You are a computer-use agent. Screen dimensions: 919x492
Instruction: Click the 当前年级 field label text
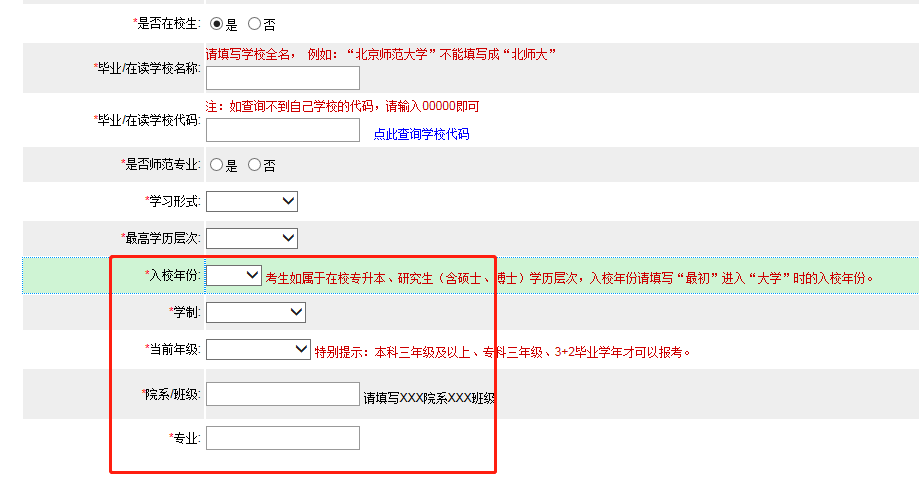[x=175, y=349]
